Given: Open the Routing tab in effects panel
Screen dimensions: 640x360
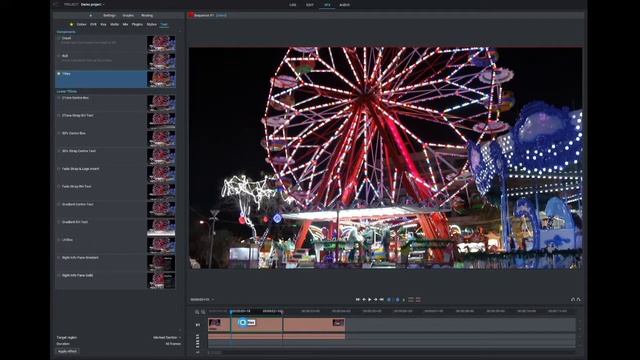Looking at the screenshot, I should click(147, 16).
